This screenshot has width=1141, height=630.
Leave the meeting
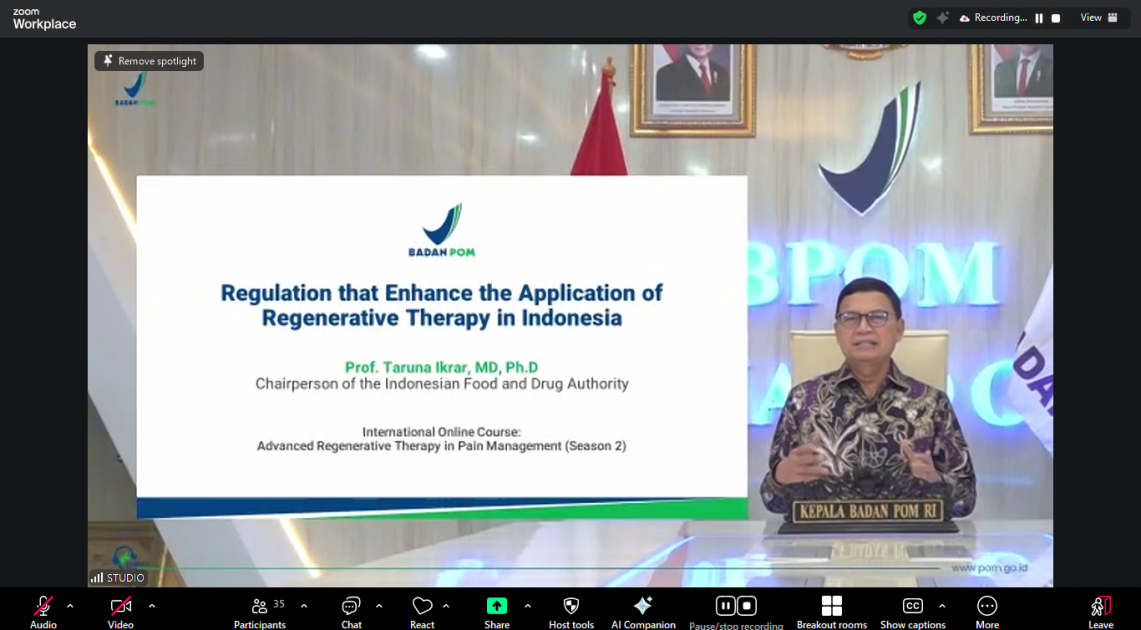tap(1100, 611)
